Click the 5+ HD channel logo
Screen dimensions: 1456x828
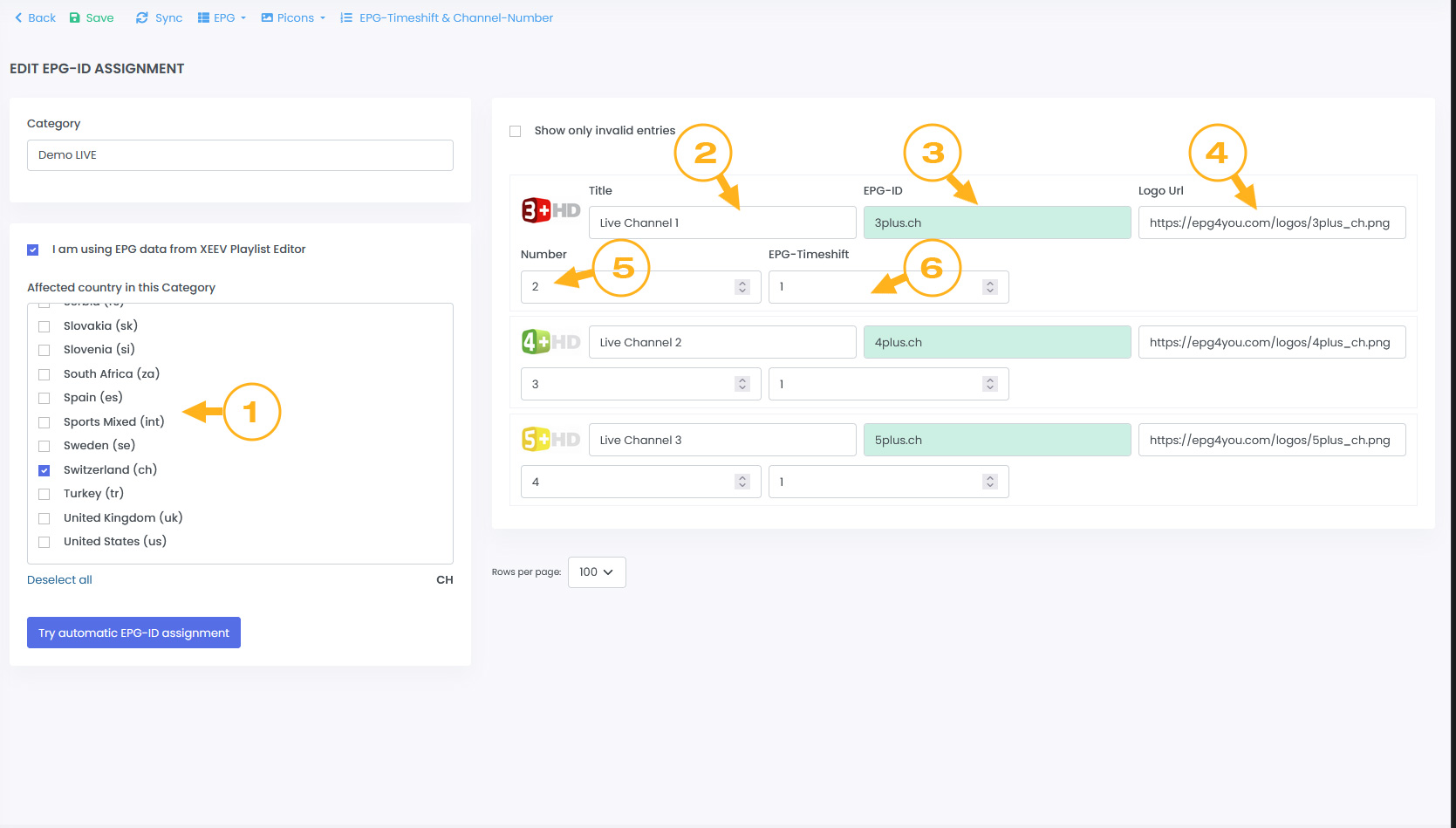coord(550,440)
